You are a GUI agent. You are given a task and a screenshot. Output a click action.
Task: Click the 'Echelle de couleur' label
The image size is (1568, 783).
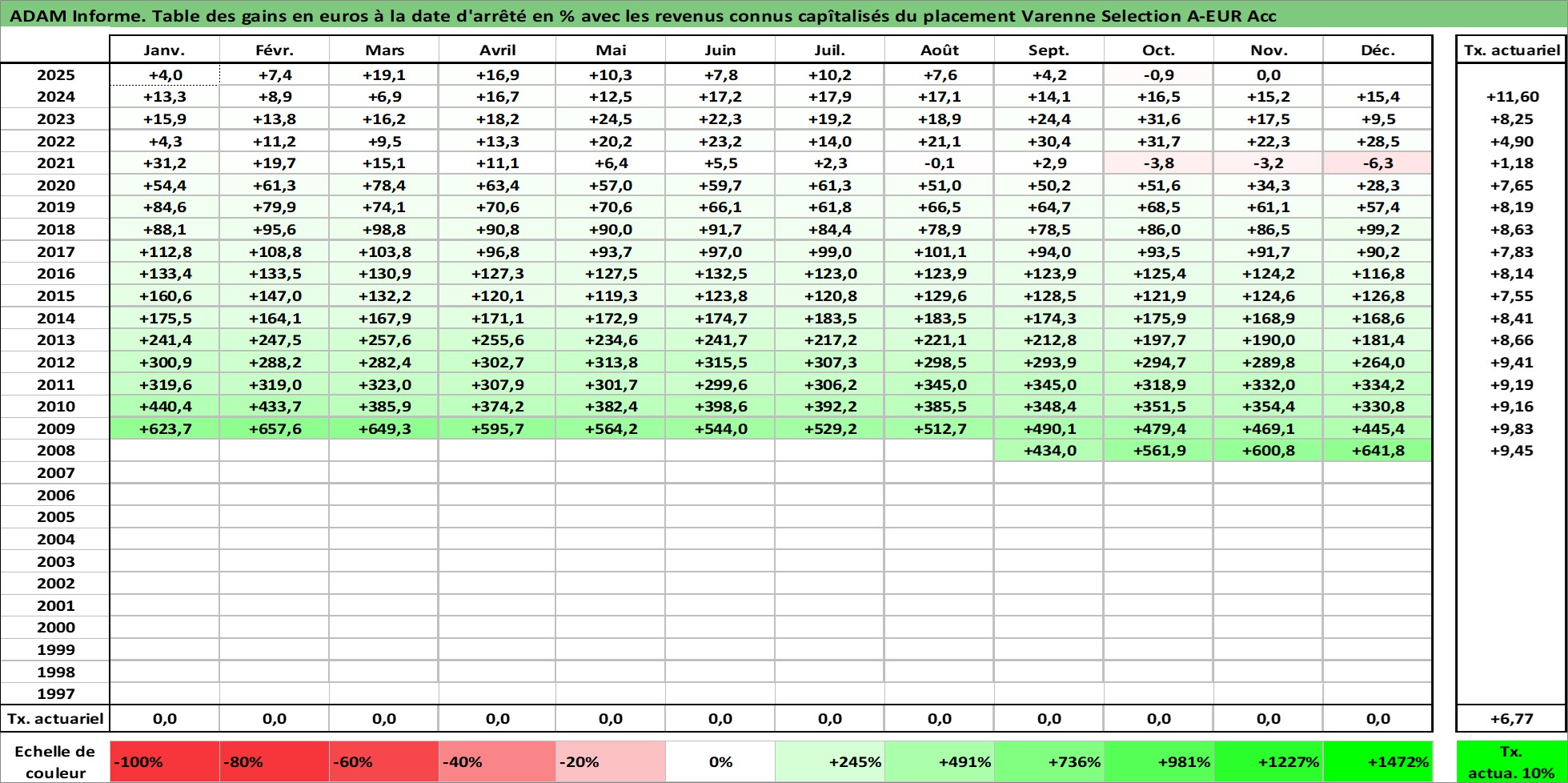click(55, 761)
